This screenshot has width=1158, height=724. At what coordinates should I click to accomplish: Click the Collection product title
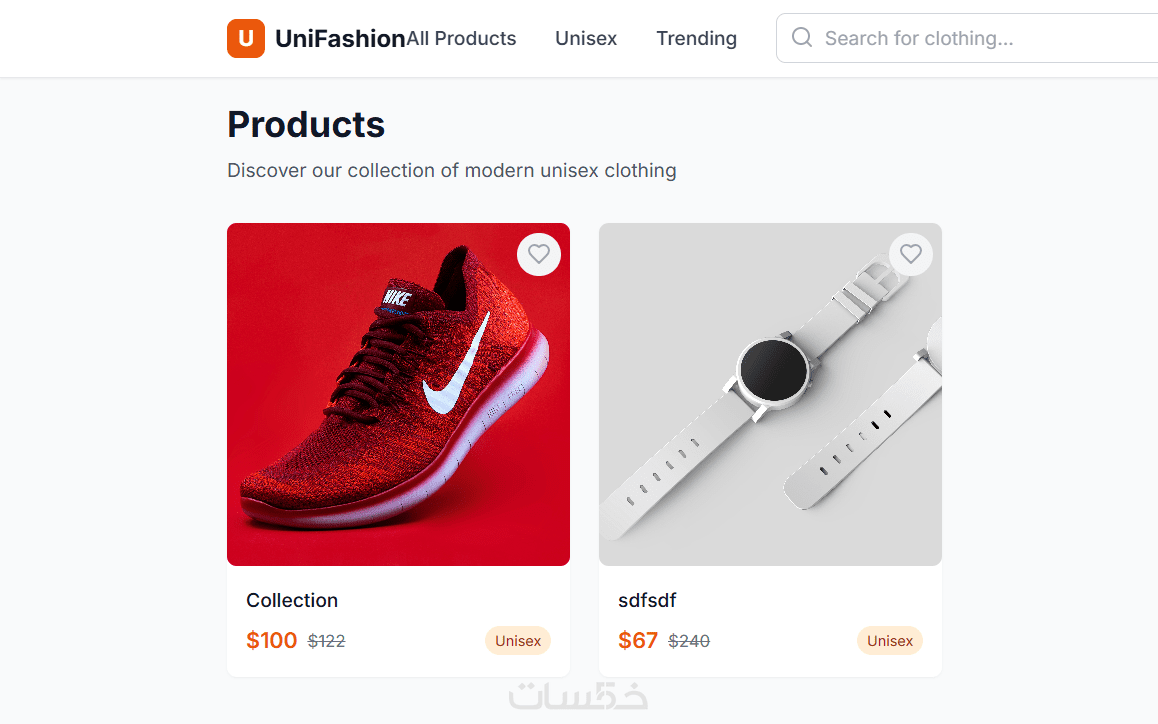[292, 600]
